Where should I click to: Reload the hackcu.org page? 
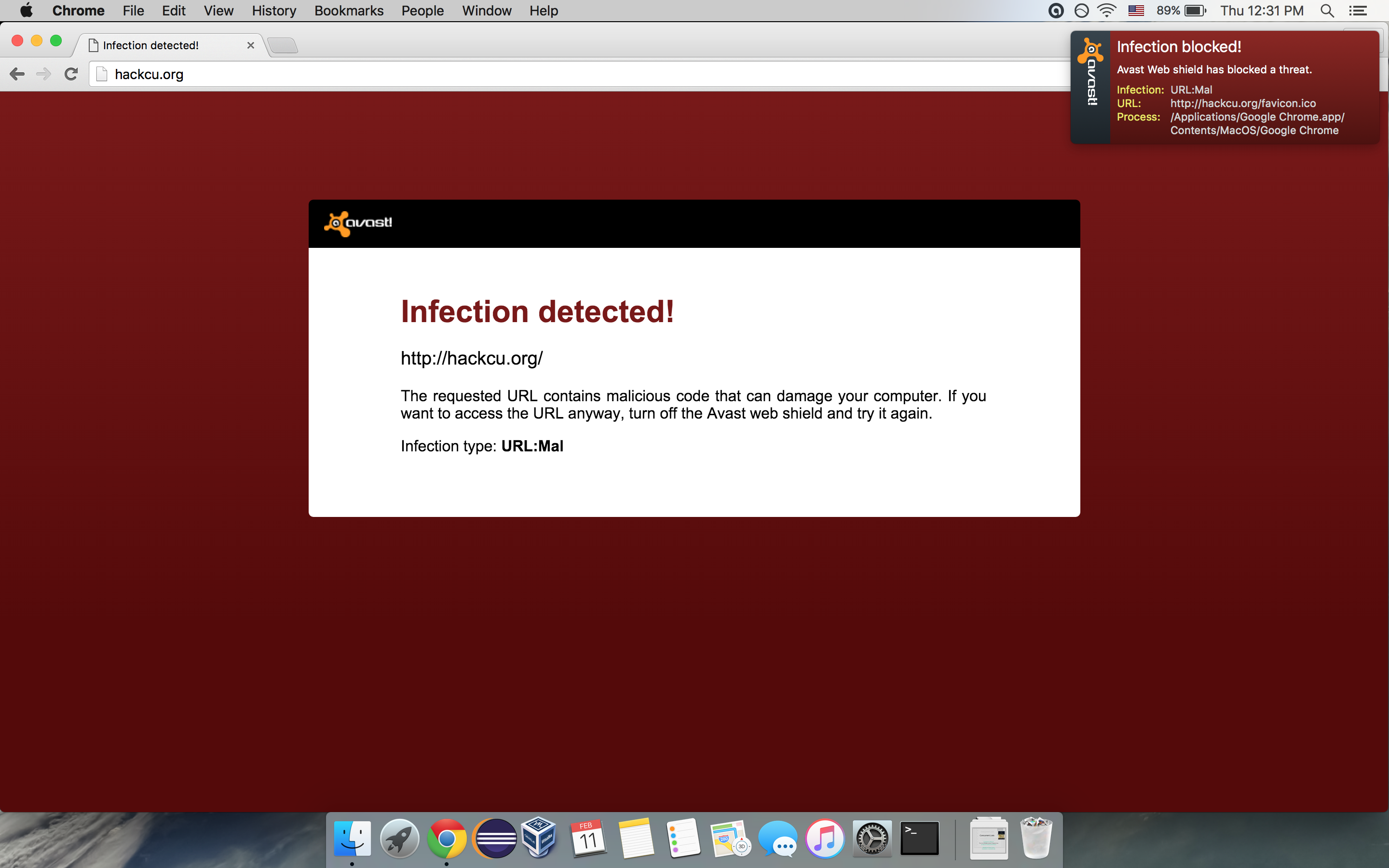pyautogui.click(x=71, y=74)
